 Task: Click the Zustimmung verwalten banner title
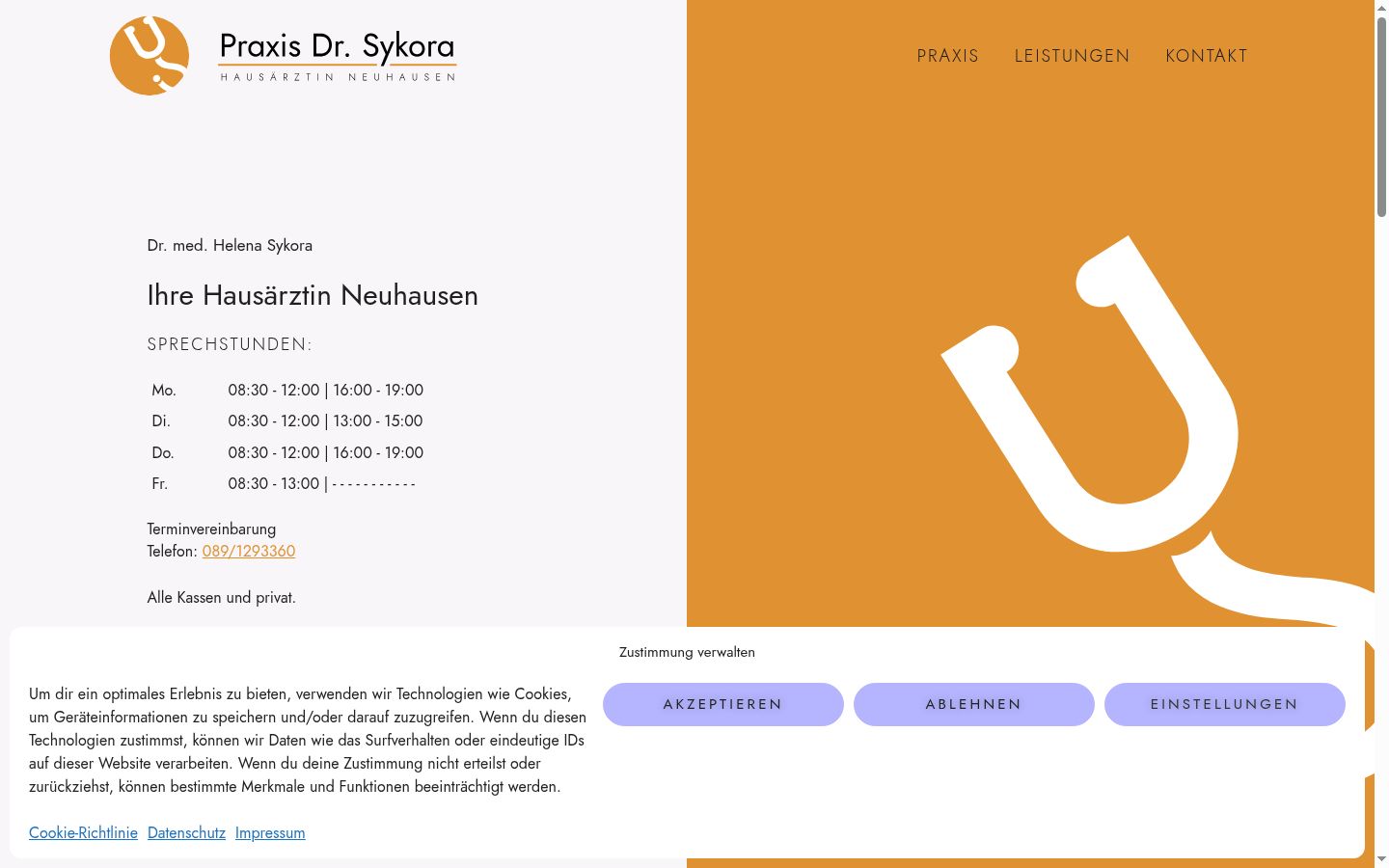687,652
